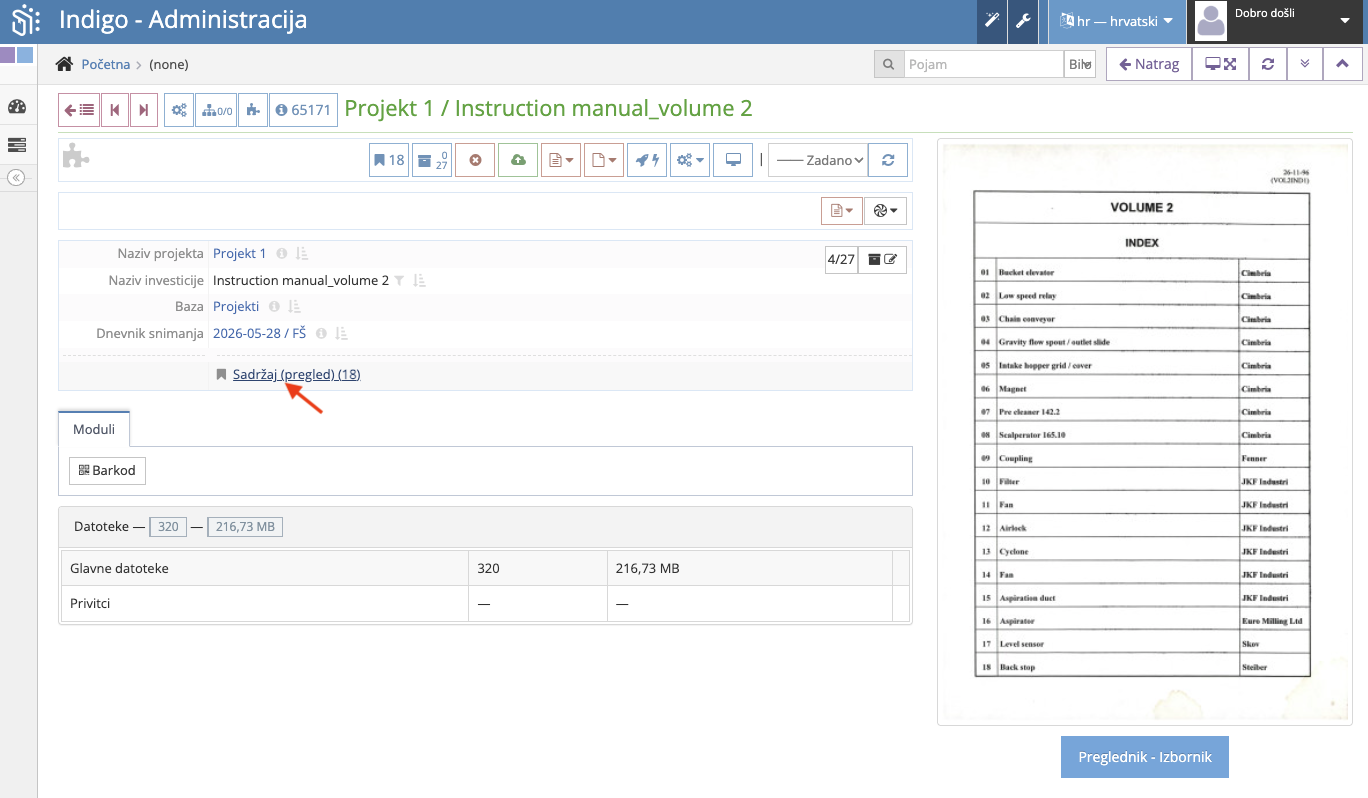Open the Projekt 1 link
This screenshot has width=1368, height=798.
coord(240,254)
